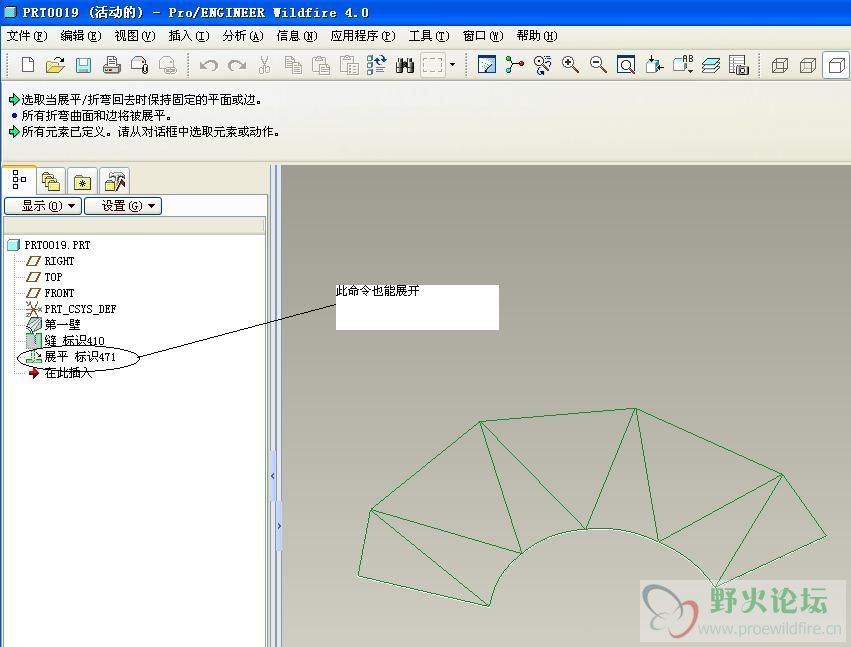Open the 帮助 (H) menu
The image size is (851, 647).
coord(537,36)
